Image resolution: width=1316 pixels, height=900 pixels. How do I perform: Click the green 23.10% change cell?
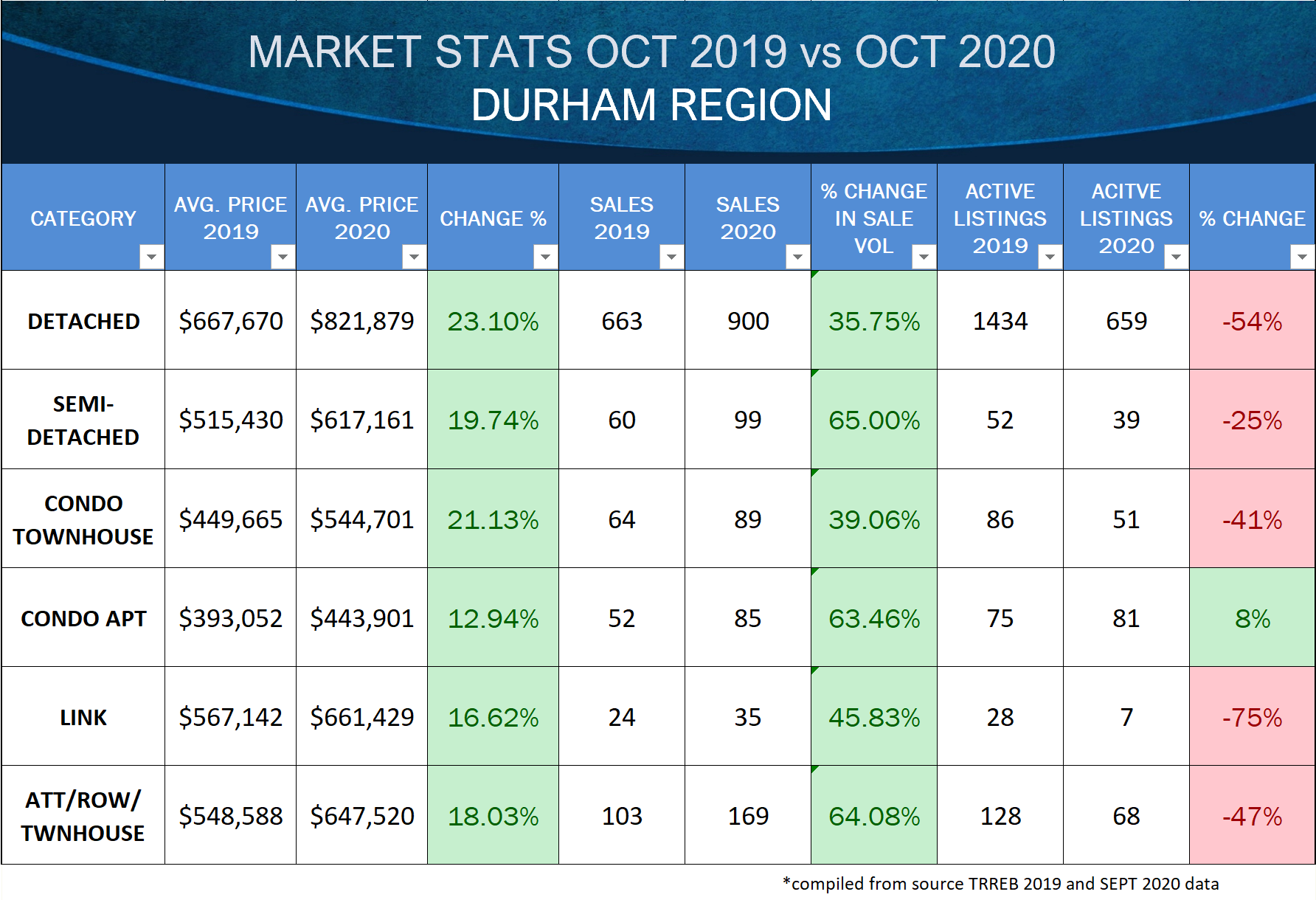click(493, 321)
